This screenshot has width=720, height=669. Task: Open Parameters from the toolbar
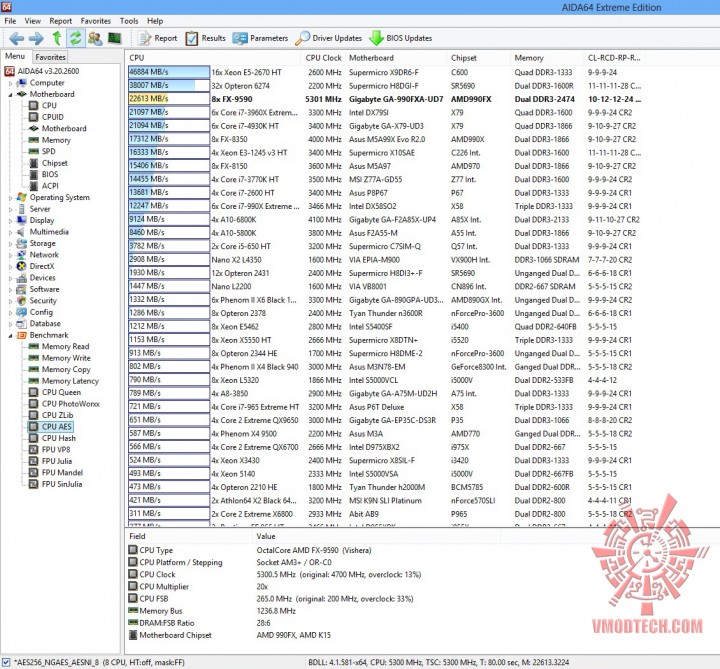pos(260,38)
